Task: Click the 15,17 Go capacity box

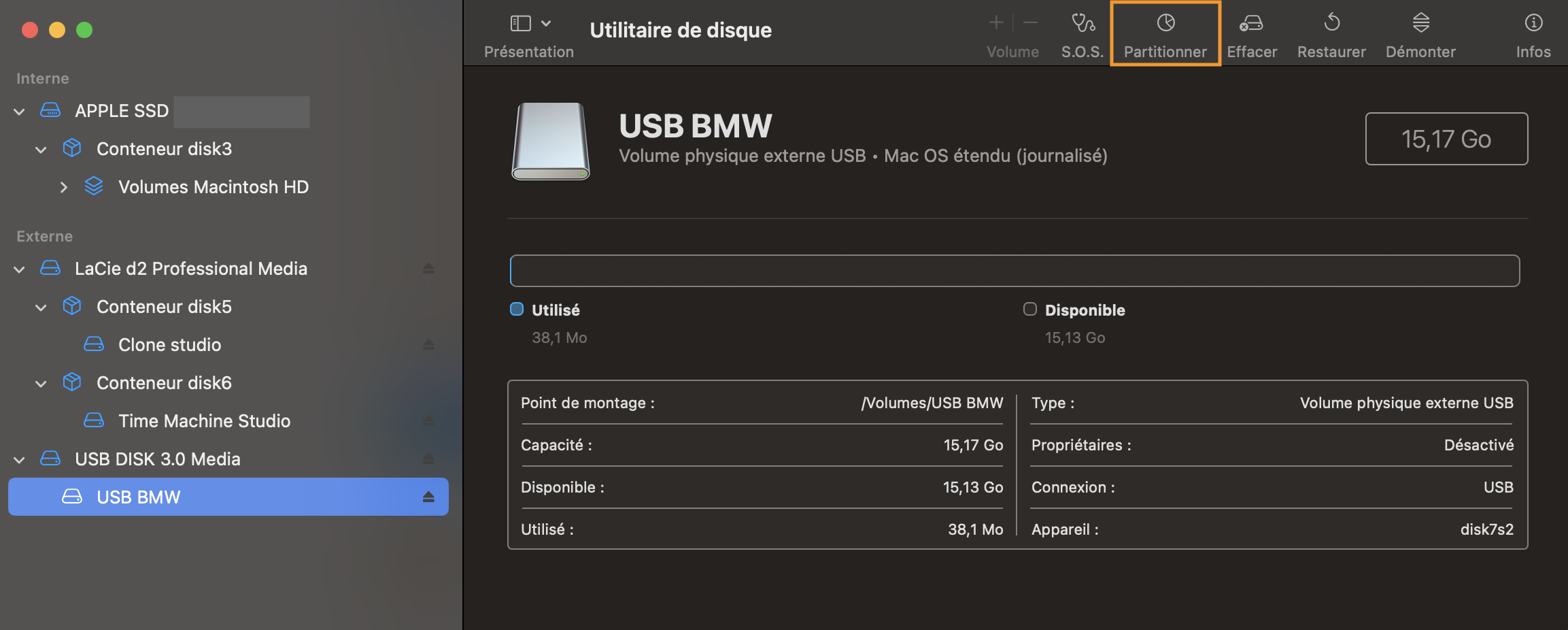Action: coord(1446,139)
